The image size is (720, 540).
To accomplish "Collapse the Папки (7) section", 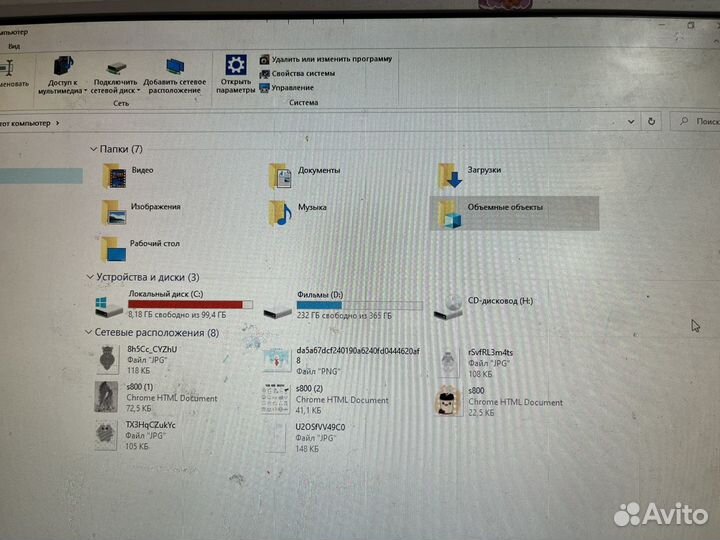I will 92,149.
